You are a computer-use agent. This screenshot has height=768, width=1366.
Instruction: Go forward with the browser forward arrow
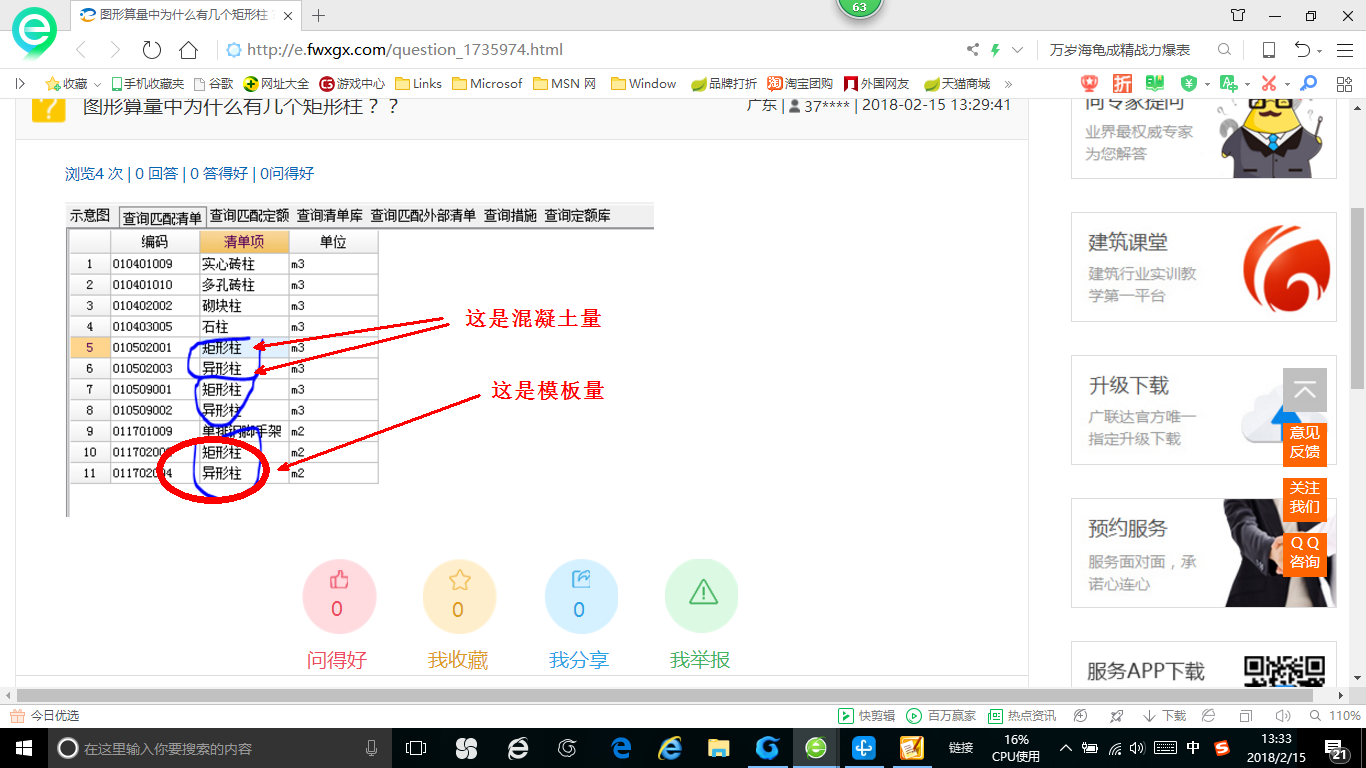coord(115,50)
